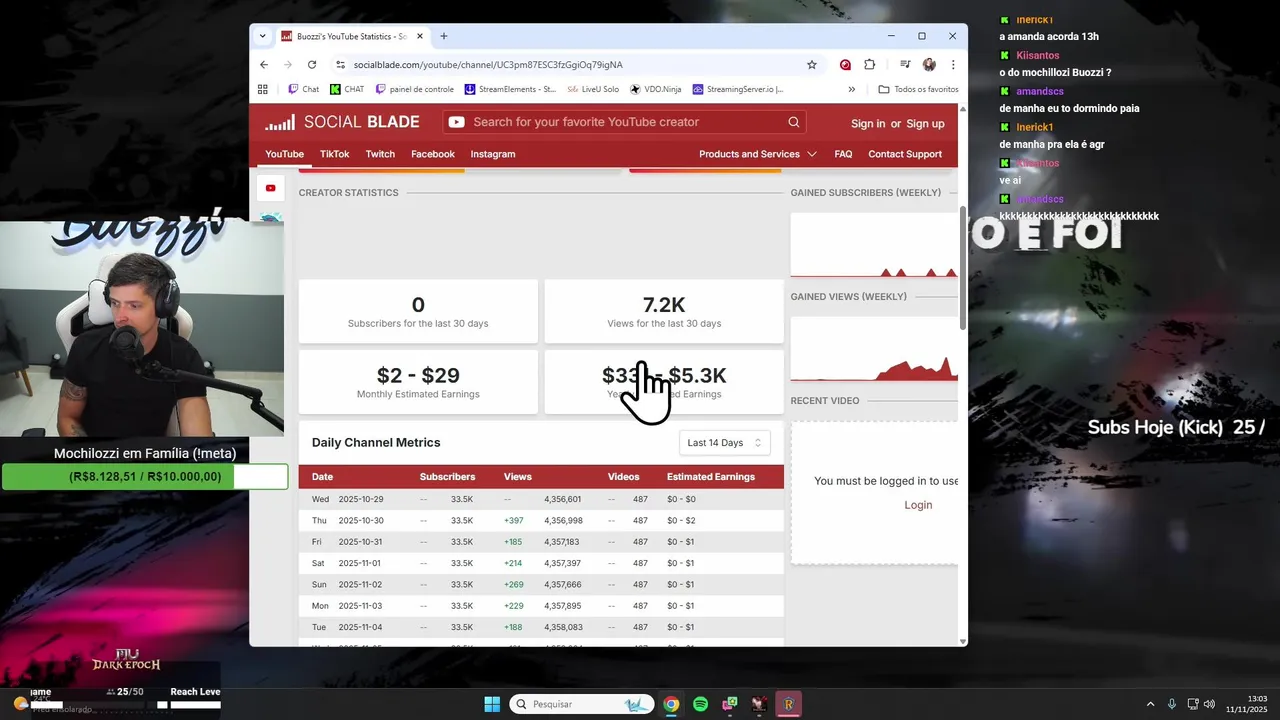Open the LiveU Solo bookmark
This screenshot has height=720, width=1280.
point(593,89)
